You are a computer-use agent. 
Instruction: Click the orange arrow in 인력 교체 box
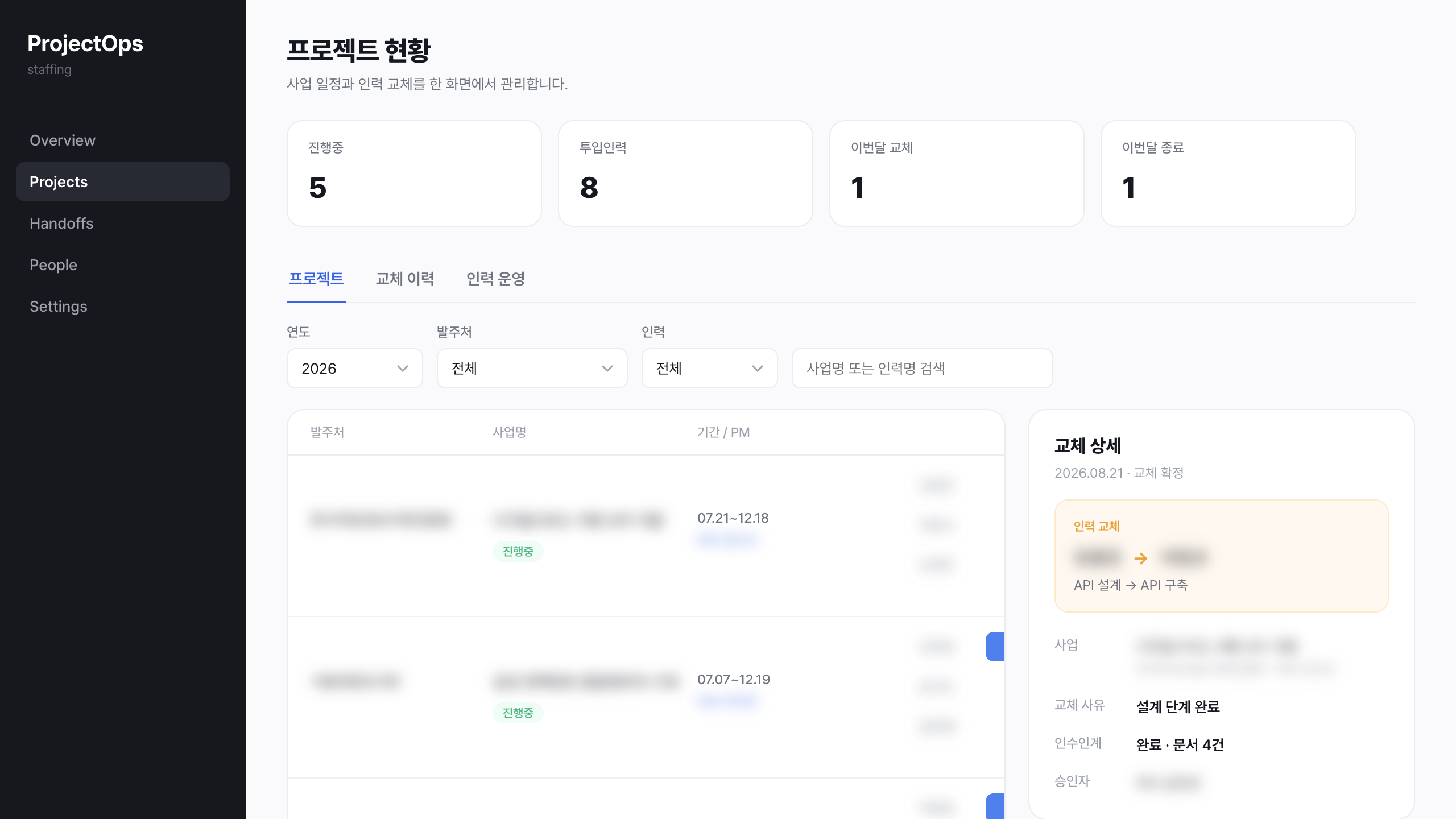coord(1140,559)
